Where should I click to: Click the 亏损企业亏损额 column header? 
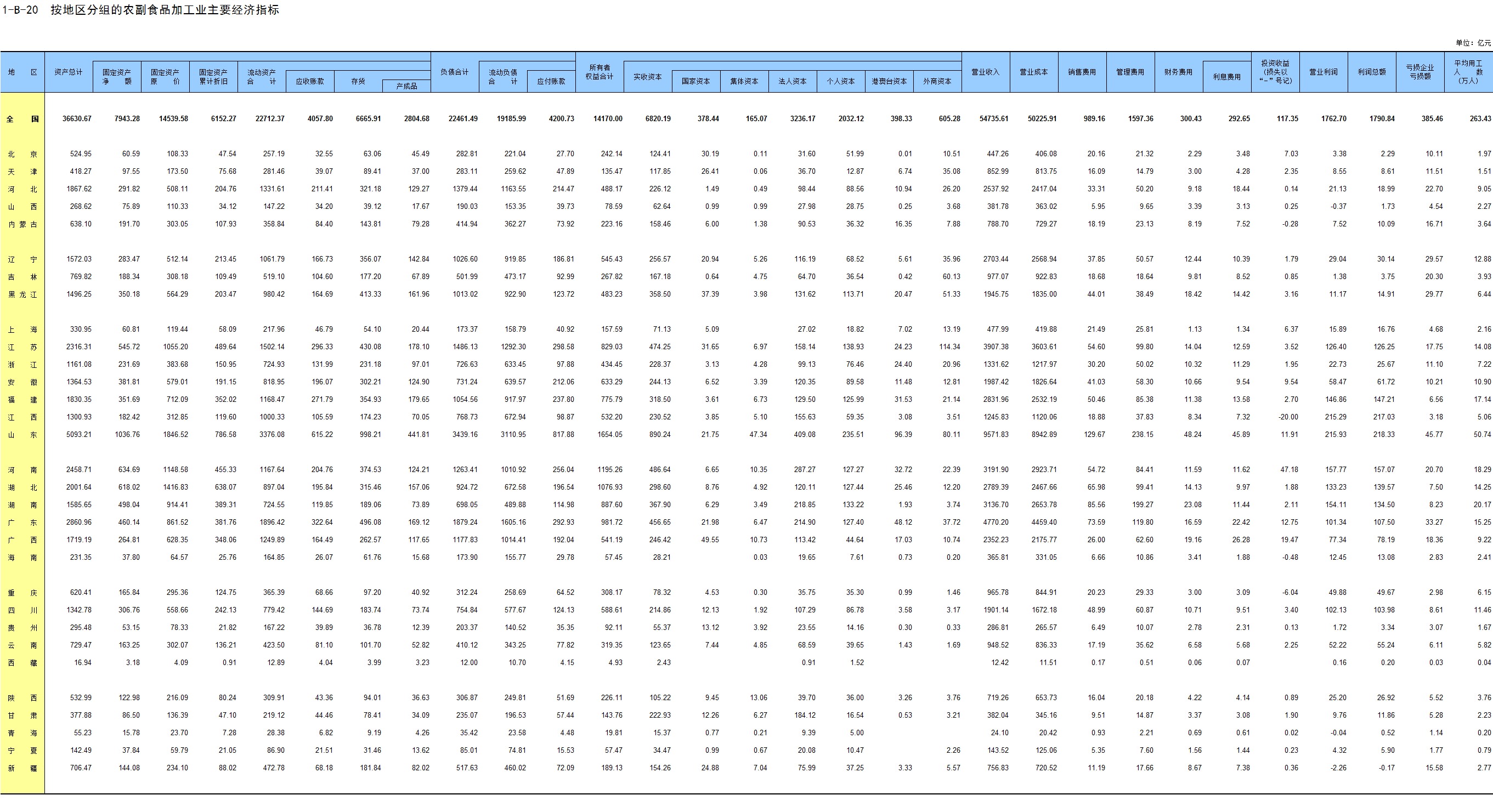click(x=1420, y=72)
